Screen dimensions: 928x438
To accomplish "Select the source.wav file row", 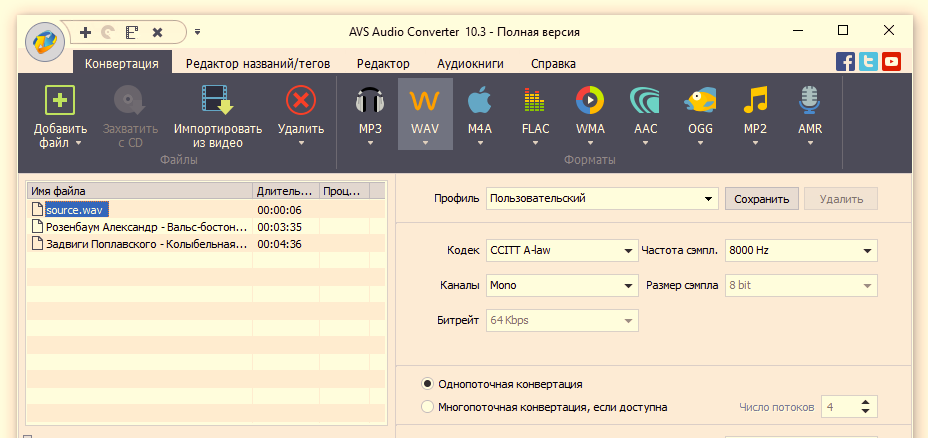I will (207, 209).
